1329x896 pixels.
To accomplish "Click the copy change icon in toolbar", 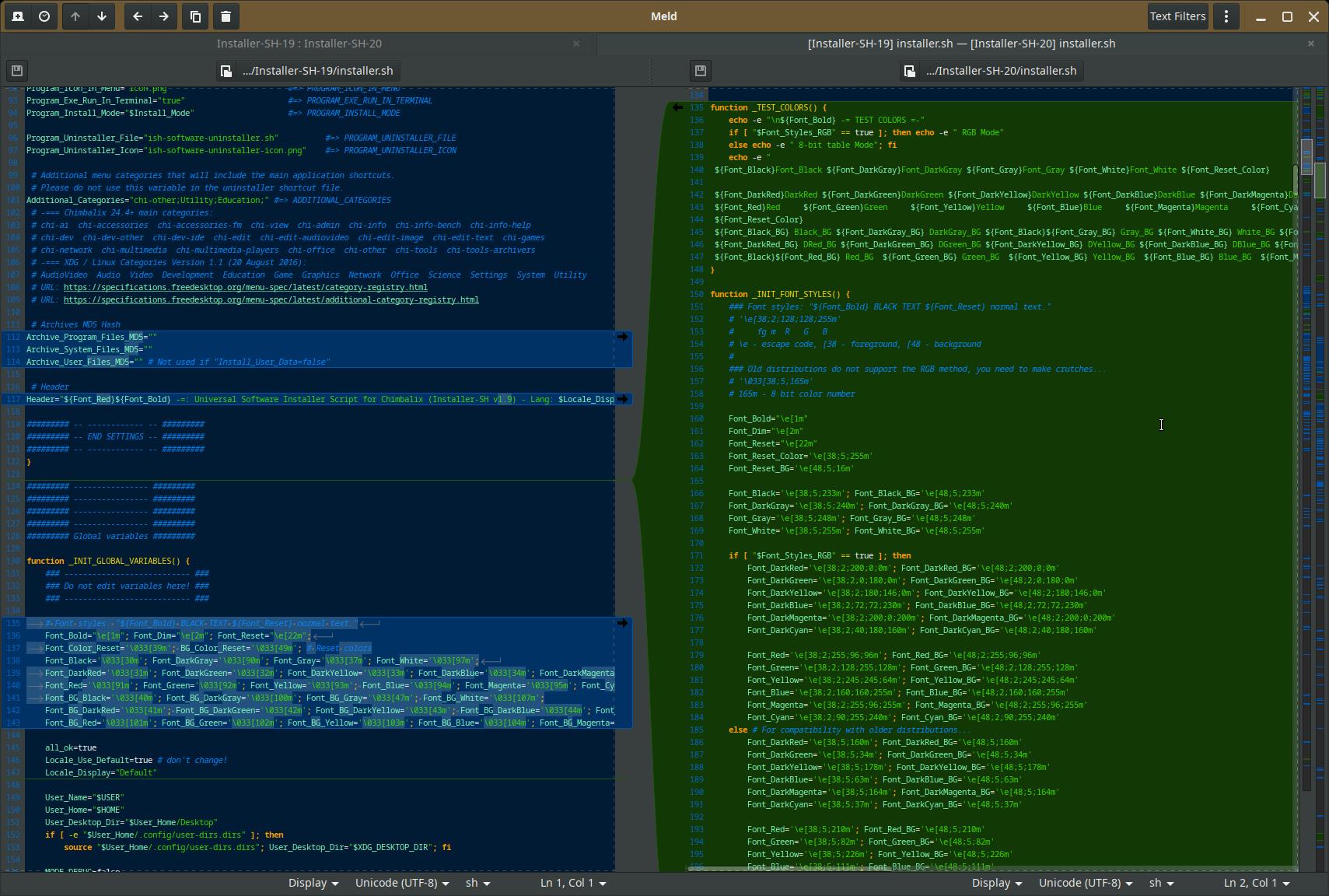I will coord(196,16).
